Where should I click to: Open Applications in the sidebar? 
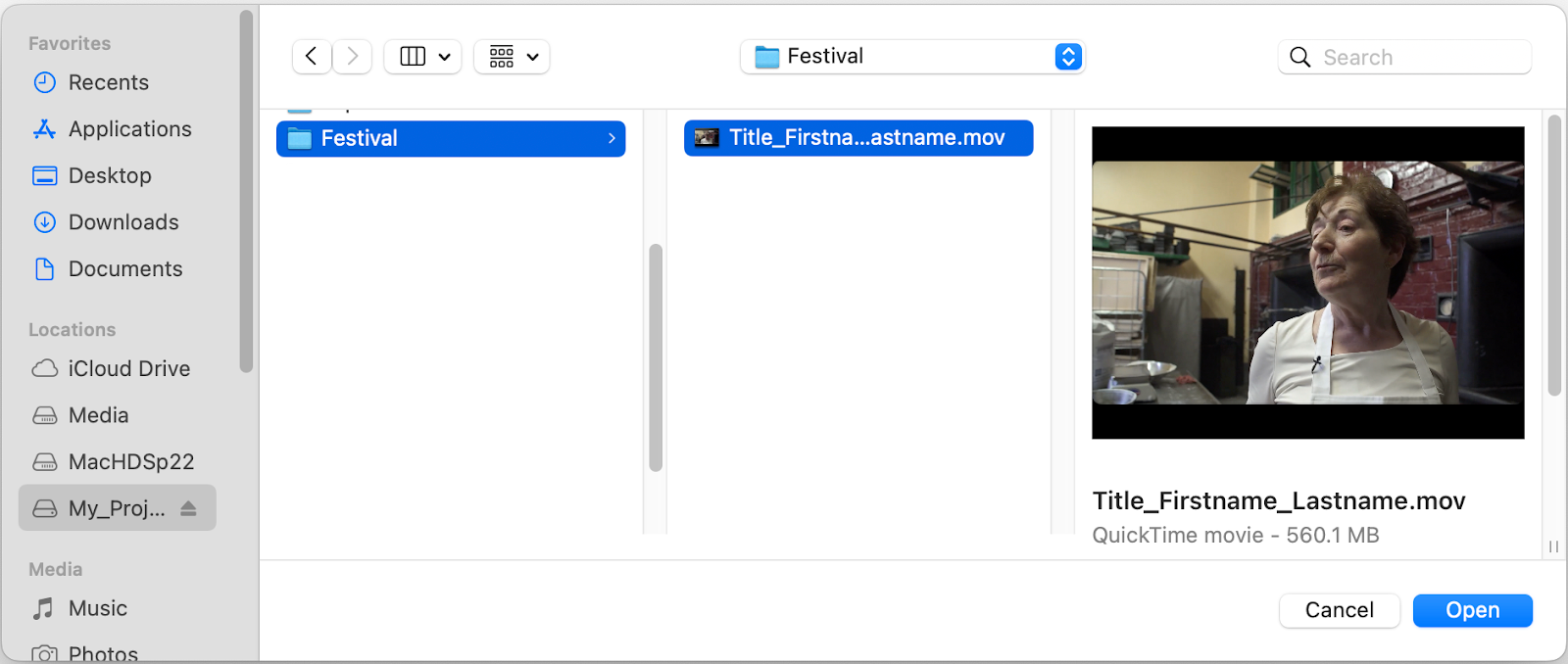point(129,129)
